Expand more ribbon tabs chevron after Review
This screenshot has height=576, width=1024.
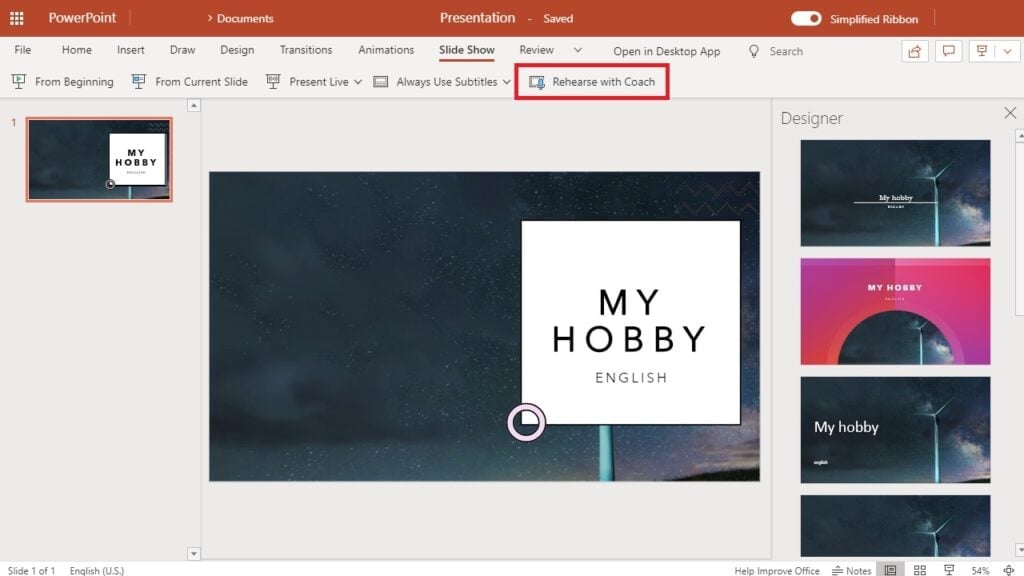(577, 50)
